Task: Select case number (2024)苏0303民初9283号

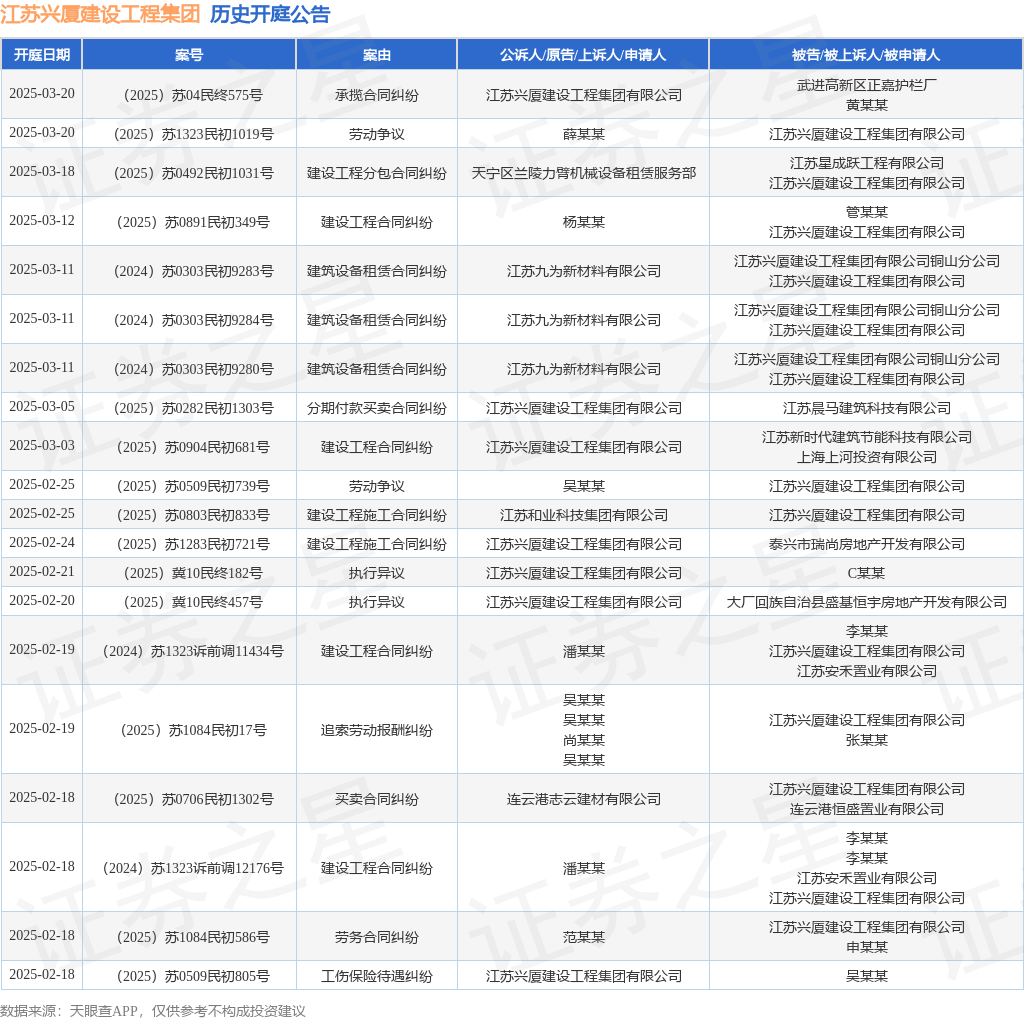Action: (x=193, y=272)
